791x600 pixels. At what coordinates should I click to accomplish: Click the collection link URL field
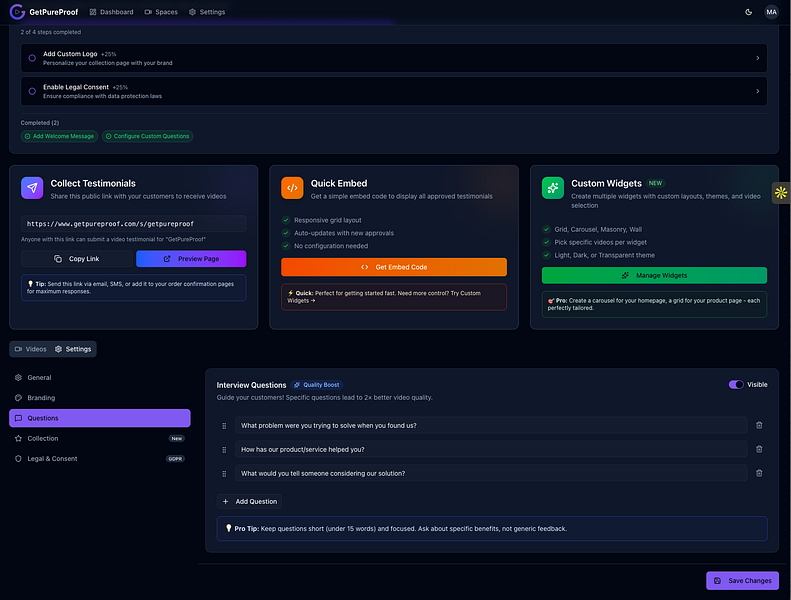point(134,224)
